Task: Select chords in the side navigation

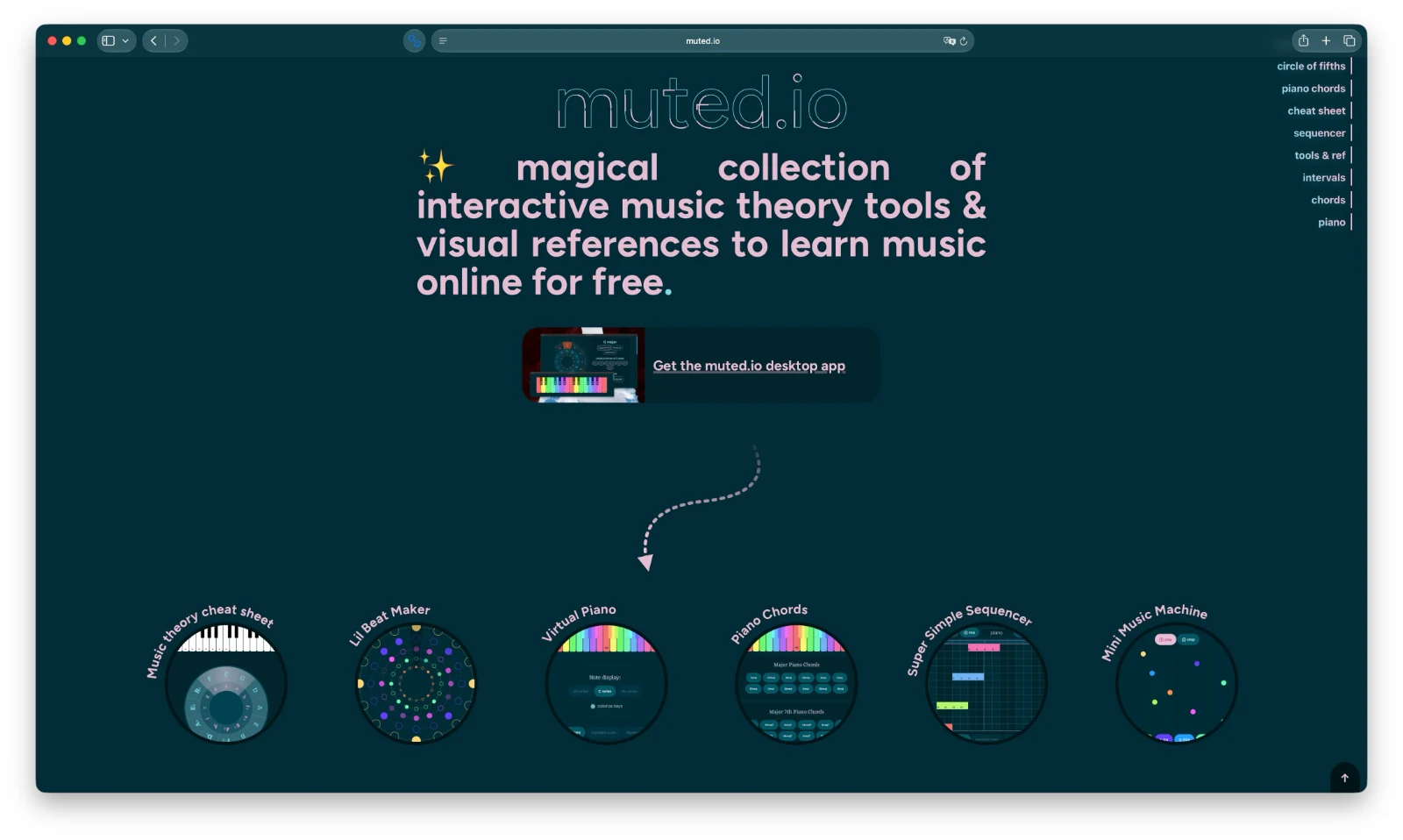Action: [1328, 200]
